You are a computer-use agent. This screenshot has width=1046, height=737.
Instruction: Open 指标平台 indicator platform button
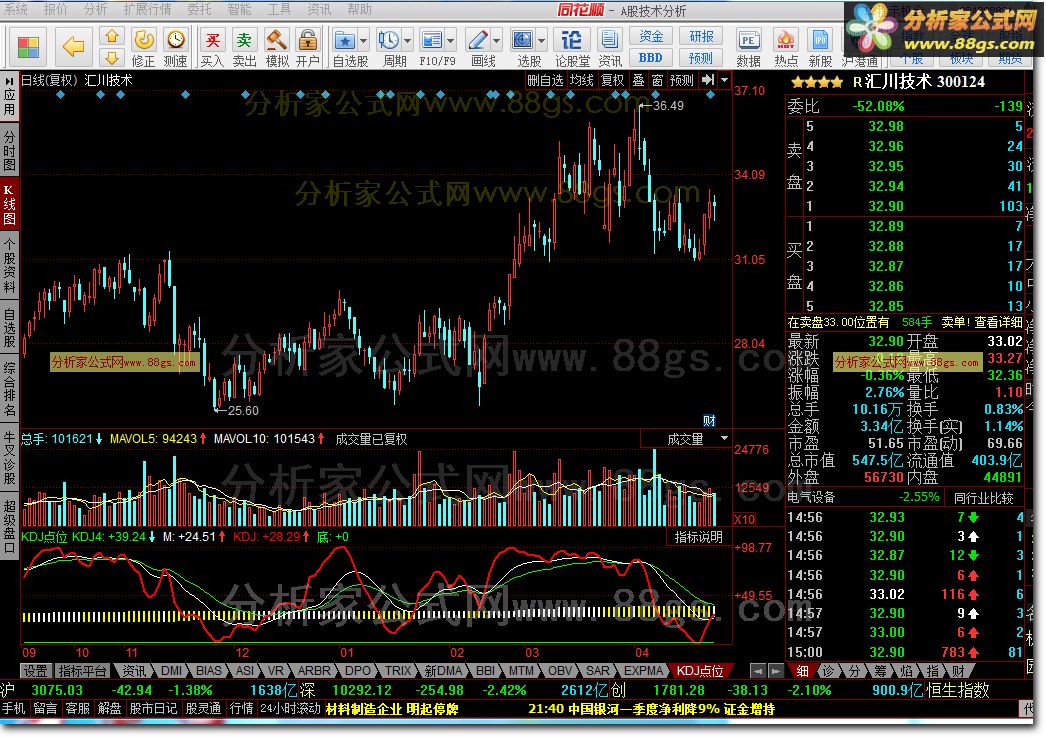coord(82,670)
